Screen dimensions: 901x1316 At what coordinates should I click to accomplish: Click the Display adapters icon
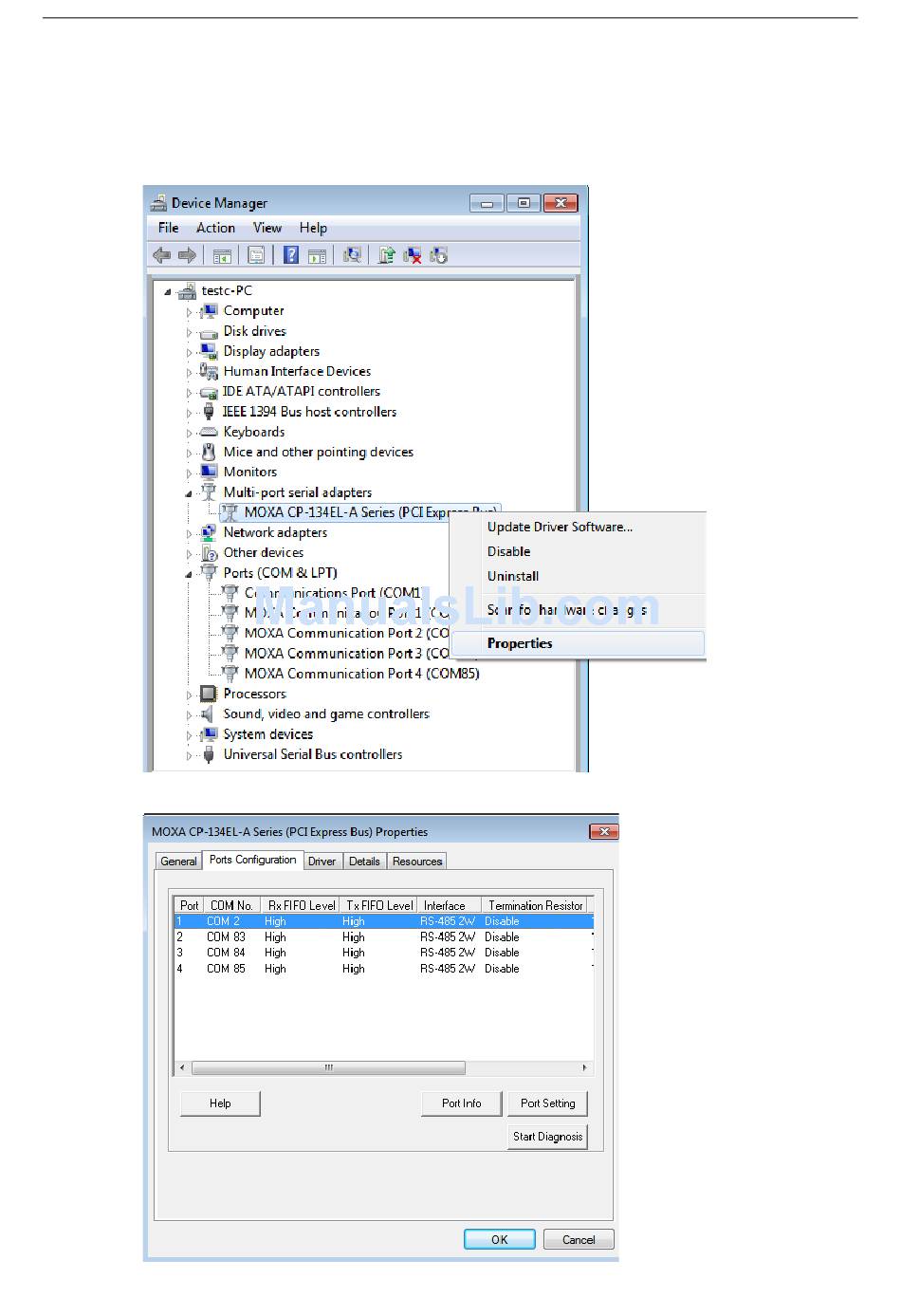click(x=209, y=351)
